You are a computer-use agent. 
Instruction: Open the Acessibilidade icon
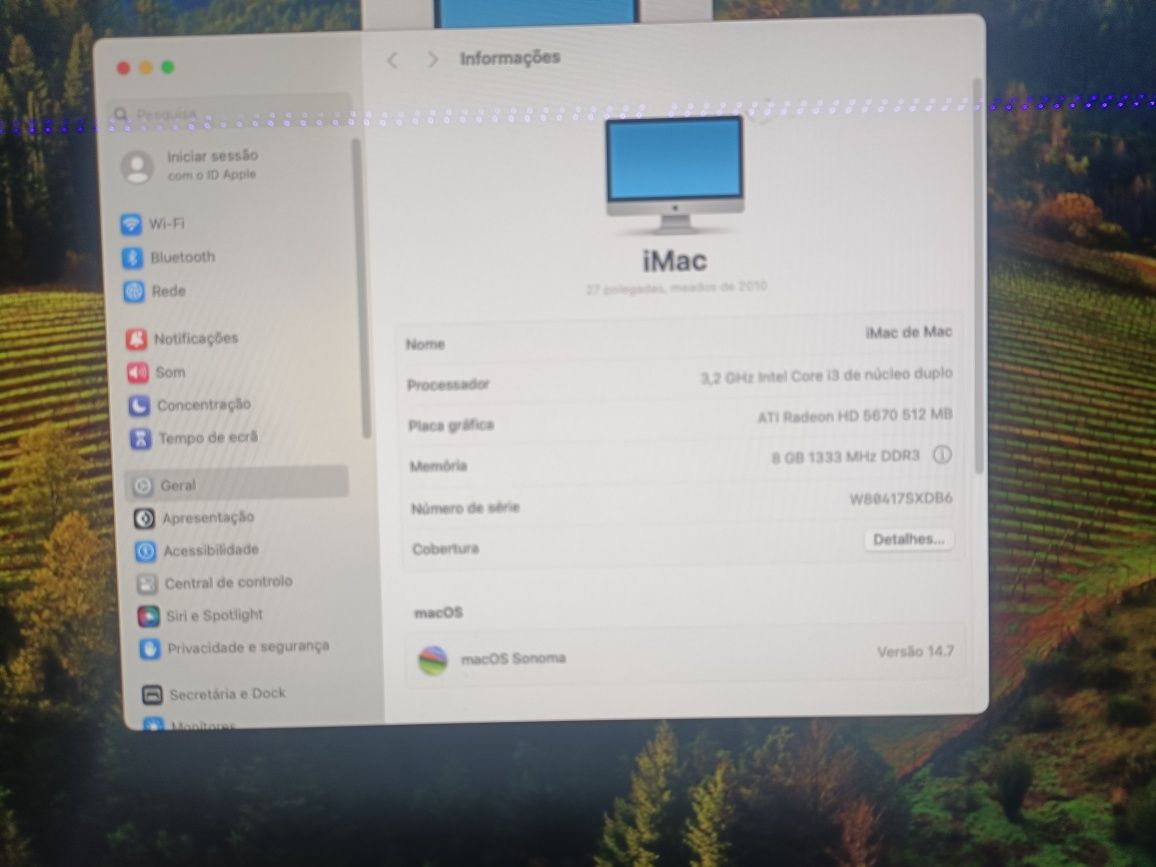pos(146,551)
